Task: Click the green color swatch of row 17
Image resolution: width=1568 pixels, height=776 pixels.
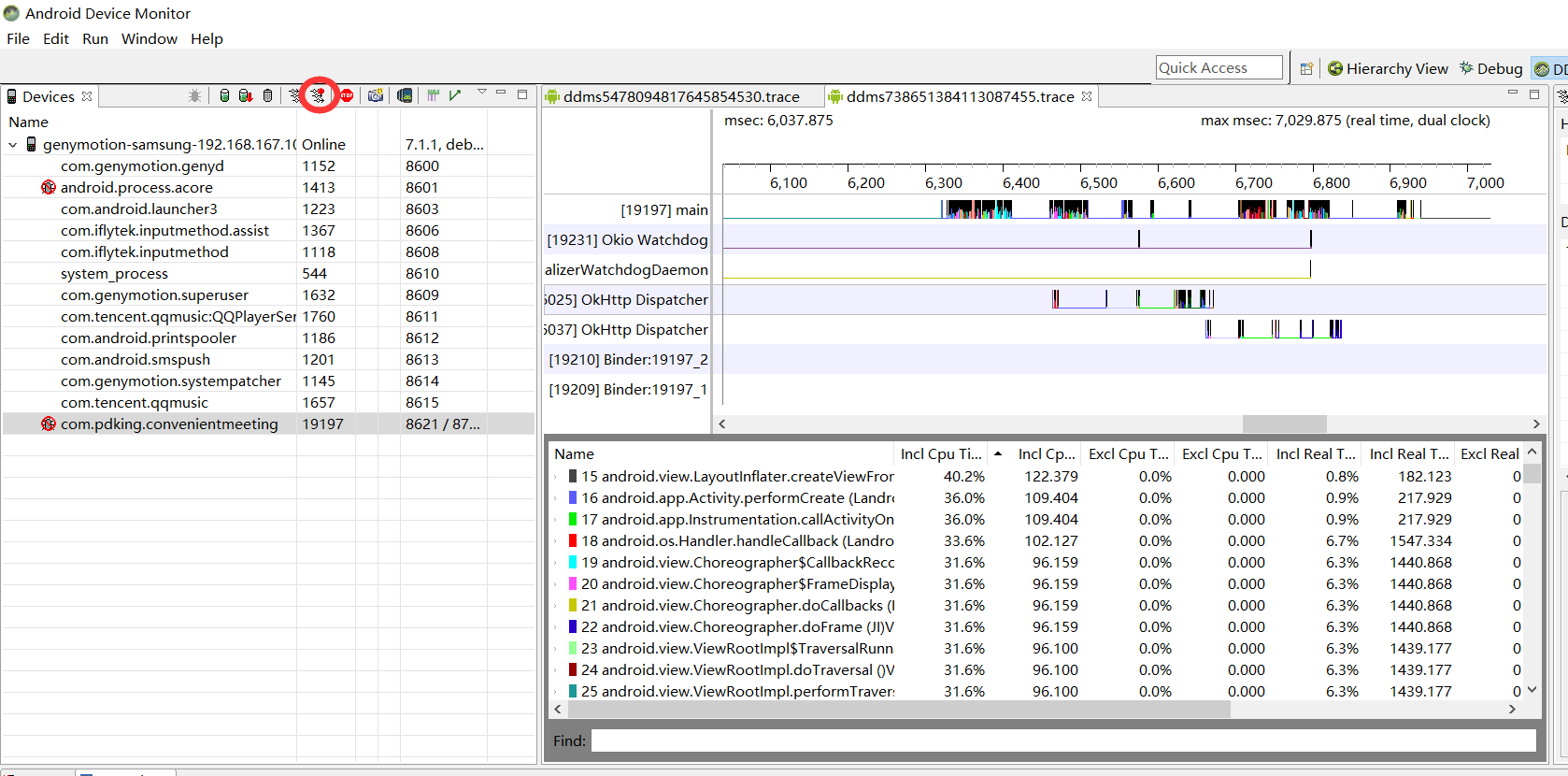Action: [x=573, y=519]
